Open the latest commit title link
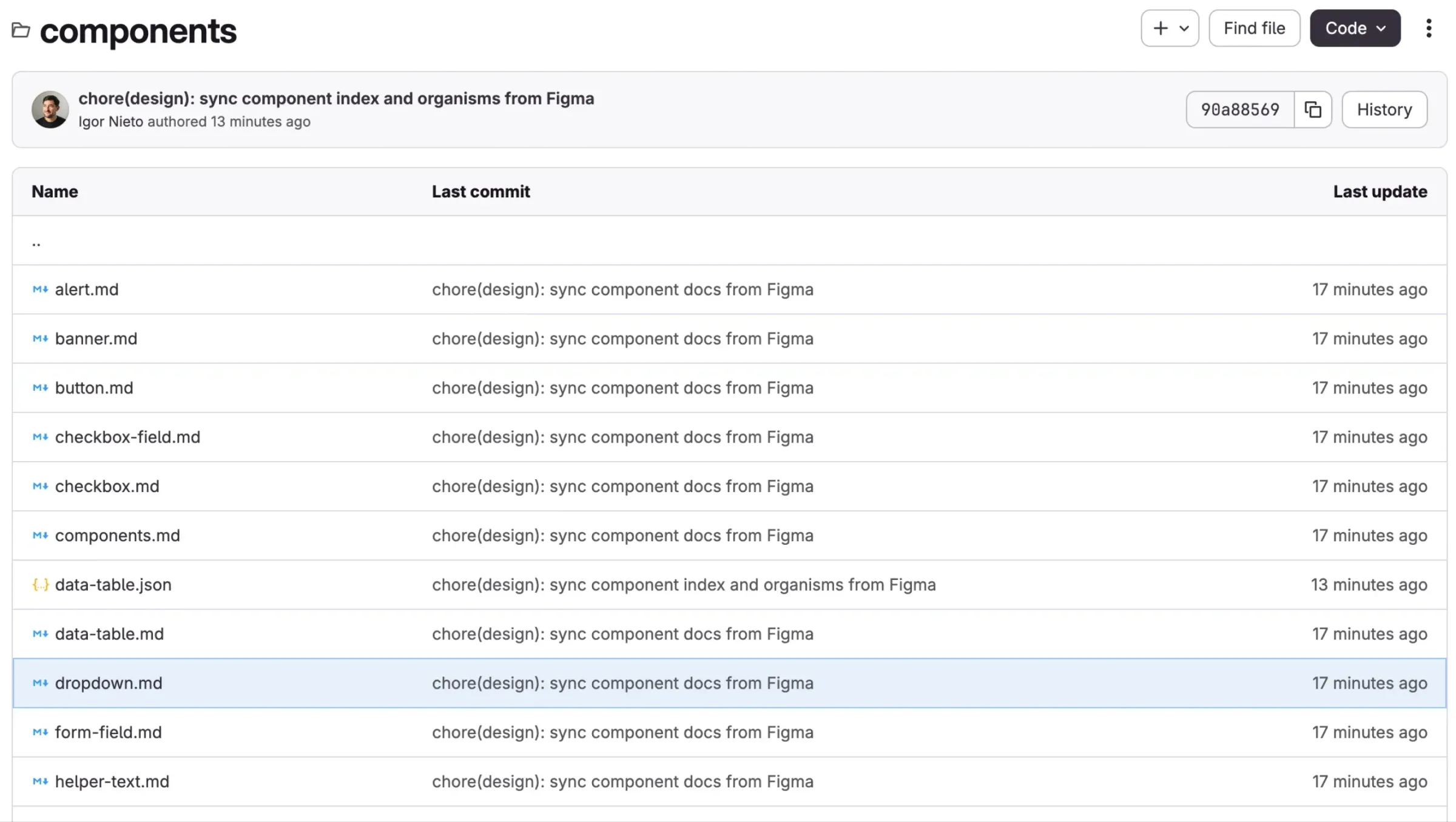Viewport: 1456px width, 822px height. click(x=336, y=98)
